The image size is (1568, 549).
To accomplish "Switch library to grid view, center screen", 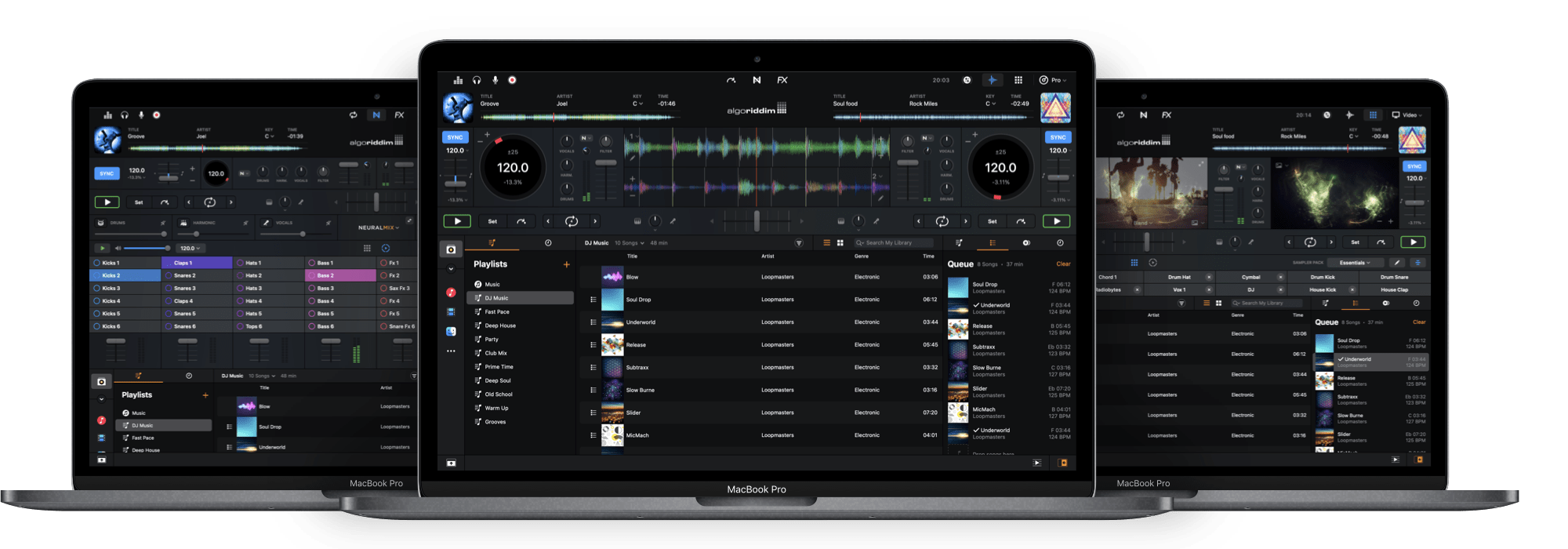I will pyautogui.click(x=840, y=243).
